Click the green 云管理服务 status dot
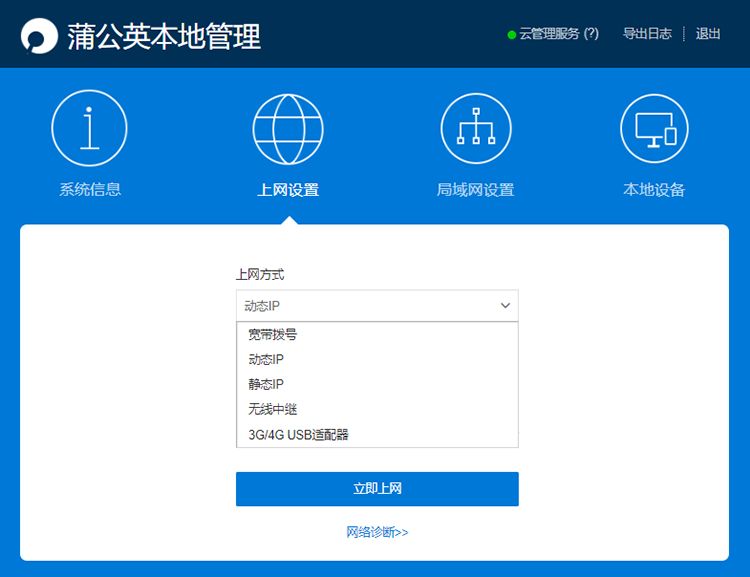Image resolution: width=750 pixels, height=577 pixels. click(511, 34)
